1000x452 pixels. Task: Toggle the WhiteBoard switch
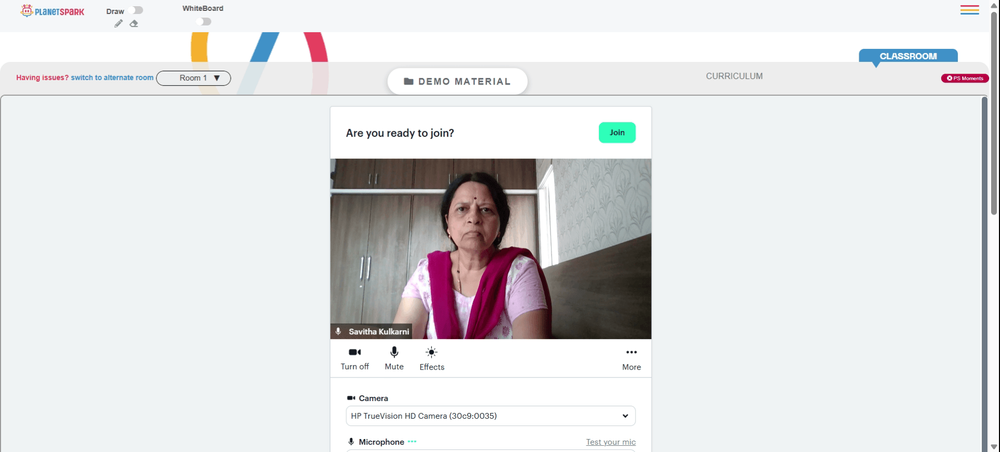coord(203,22)
